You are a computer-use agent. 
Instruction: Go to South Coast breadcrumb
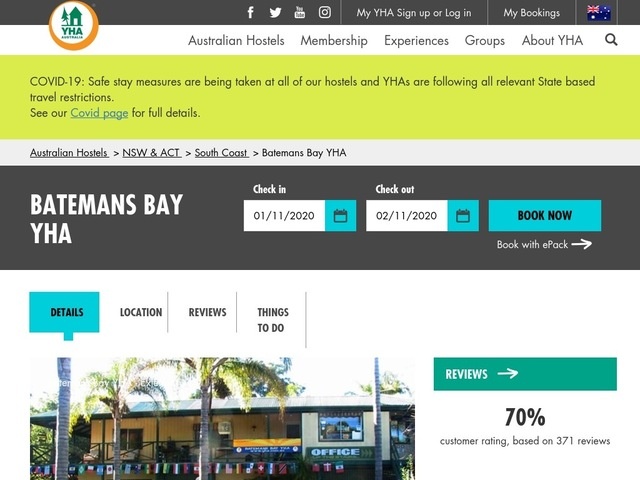(x=221, y=153)
